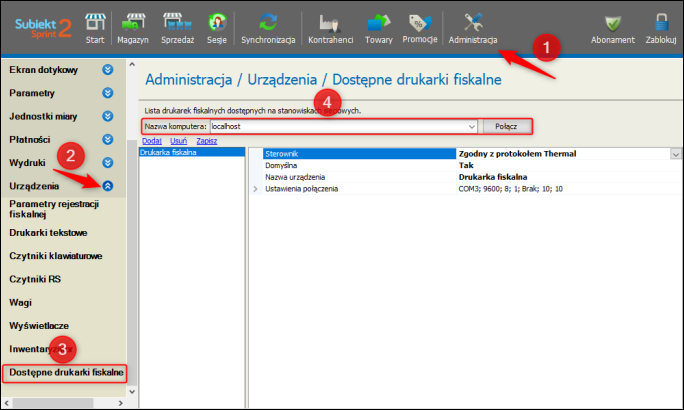Click the sidebar scroll up arrow

(x=132, y=64)
